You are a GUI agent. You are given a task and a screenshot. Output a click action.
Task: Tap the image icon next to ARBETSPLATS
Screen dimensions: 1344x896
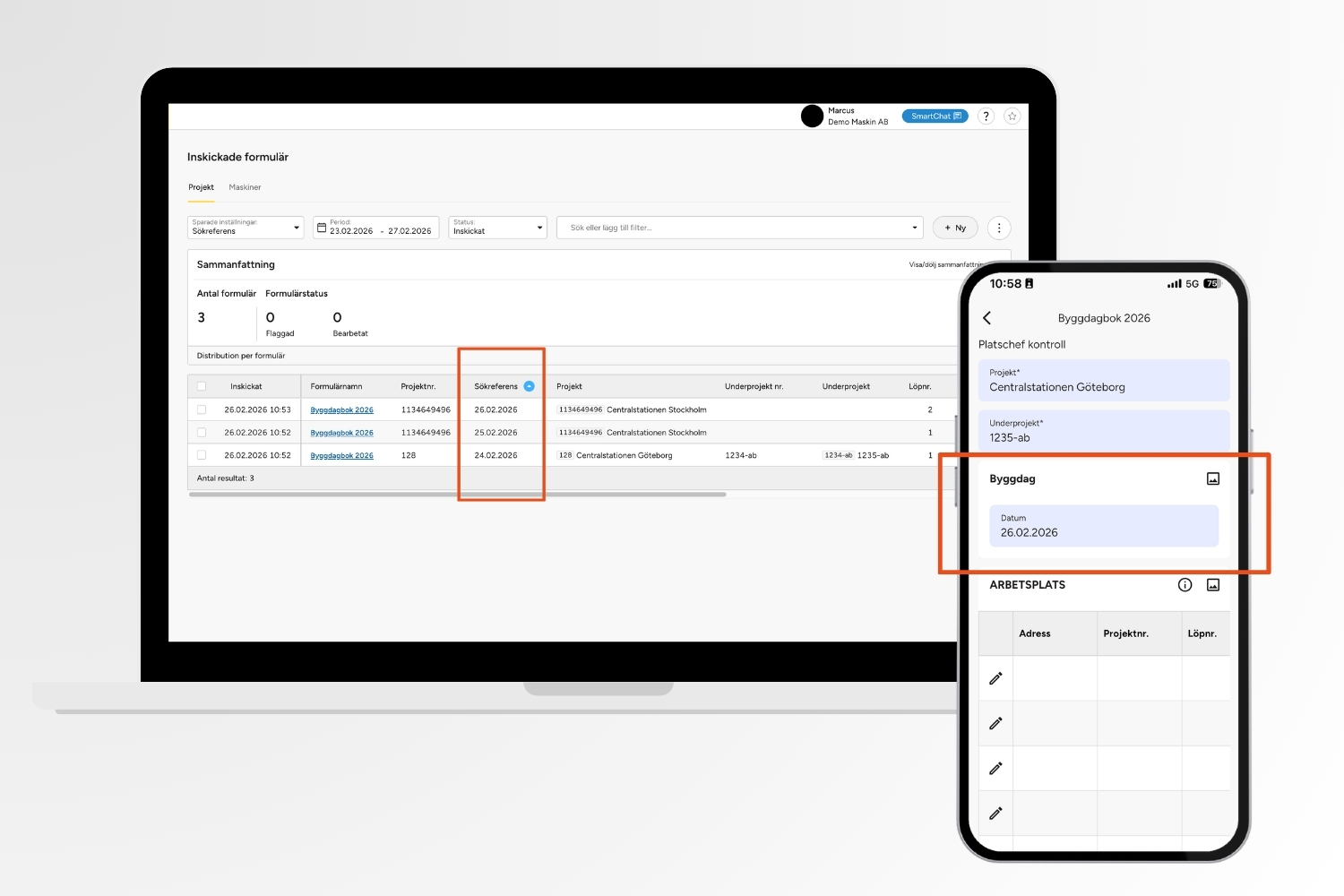(1212, 585)
